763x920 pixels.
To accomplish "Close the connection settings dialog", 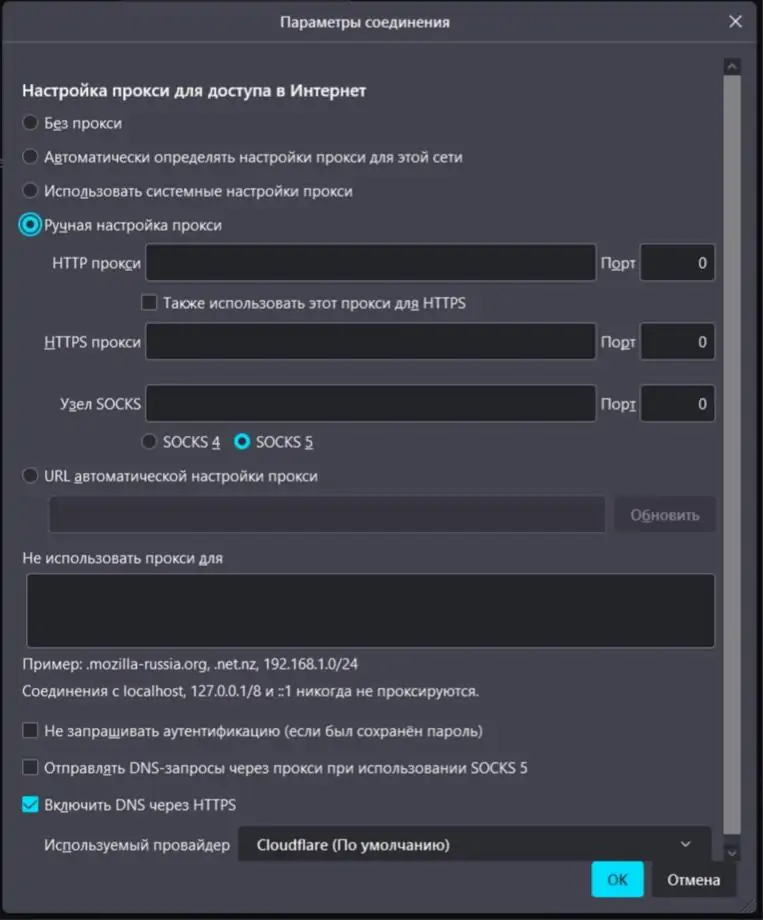I will (735, 22).
